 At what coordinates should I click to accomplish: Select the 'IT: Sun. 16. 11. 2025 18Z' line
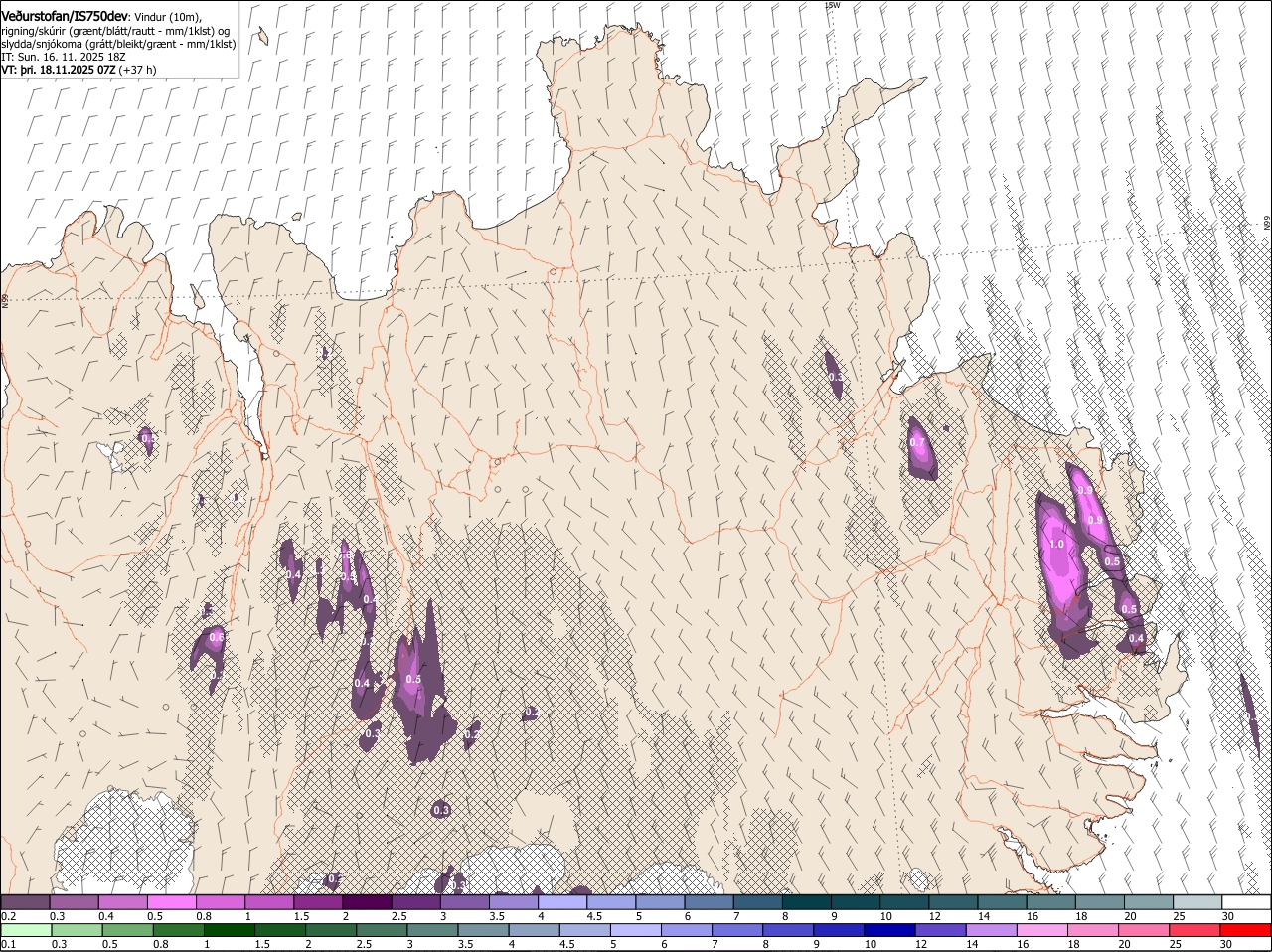click(63, 57)
